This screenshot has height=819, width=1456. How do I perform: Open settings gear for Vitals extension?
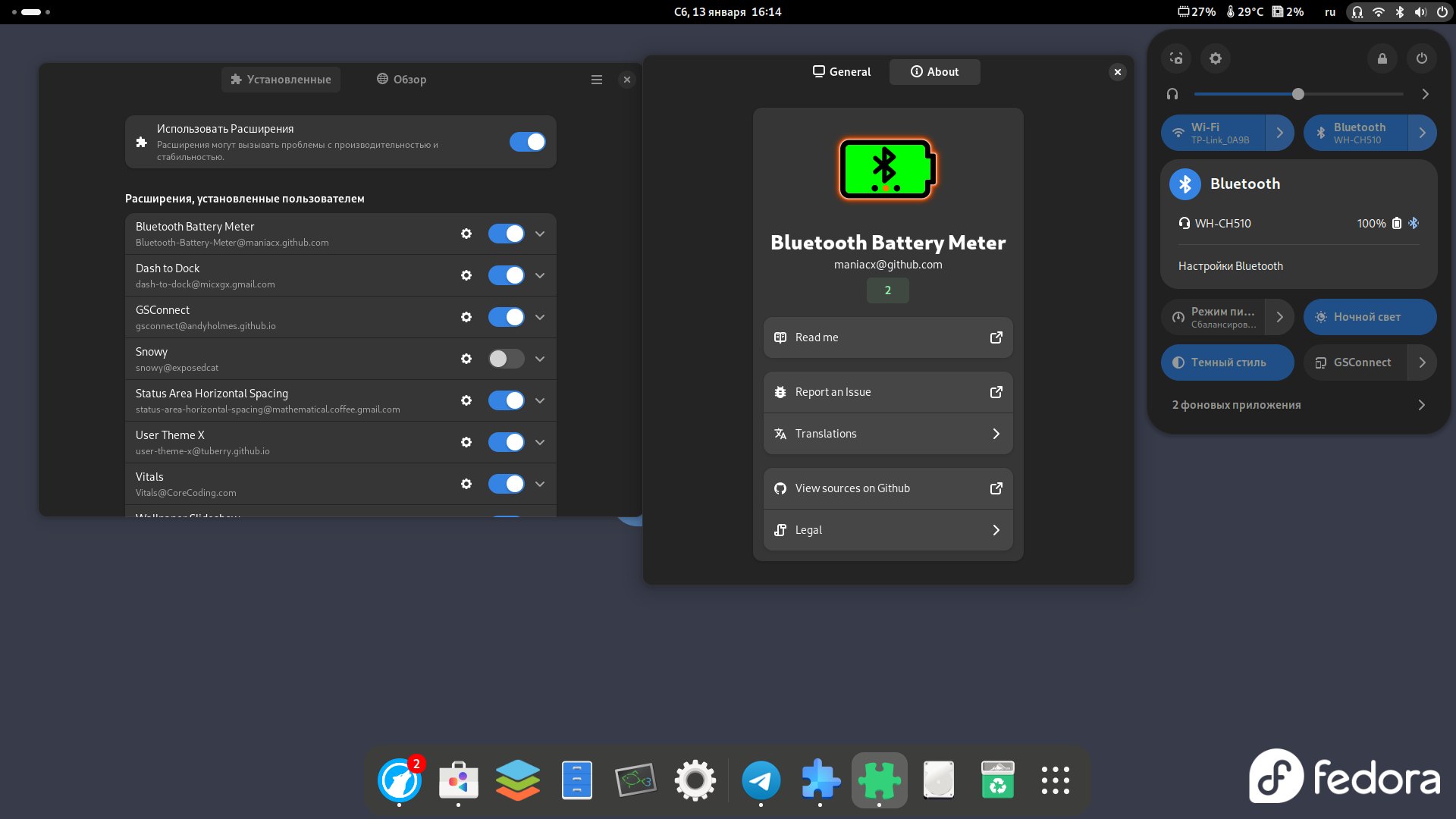(466, 484)
